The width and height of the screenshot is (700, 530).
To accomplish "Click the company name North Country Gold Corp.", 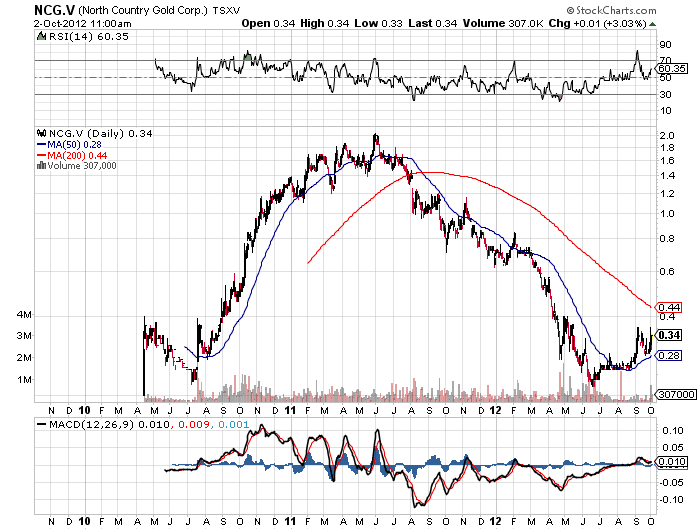I will pos(142,10).
